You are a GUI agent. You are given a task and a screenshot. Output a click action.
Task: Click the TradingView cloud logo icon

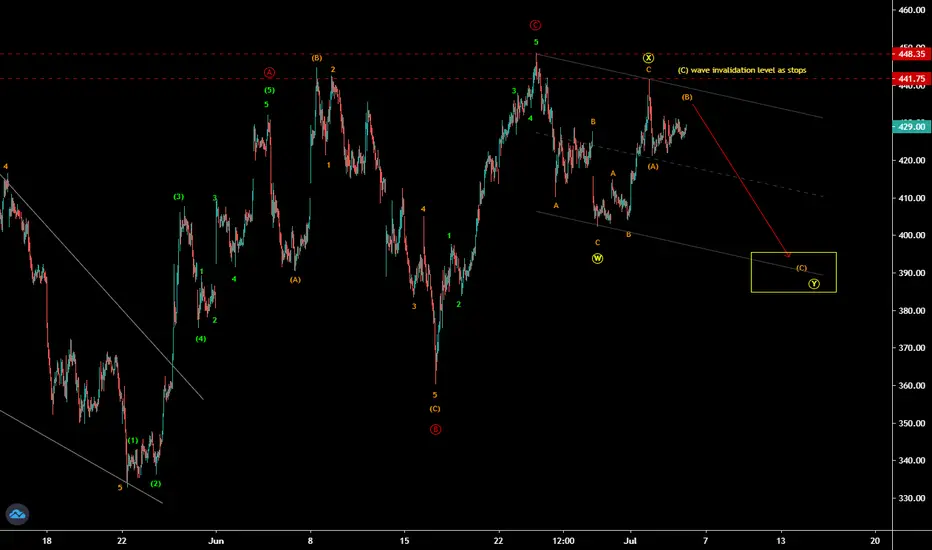(17, 514)
